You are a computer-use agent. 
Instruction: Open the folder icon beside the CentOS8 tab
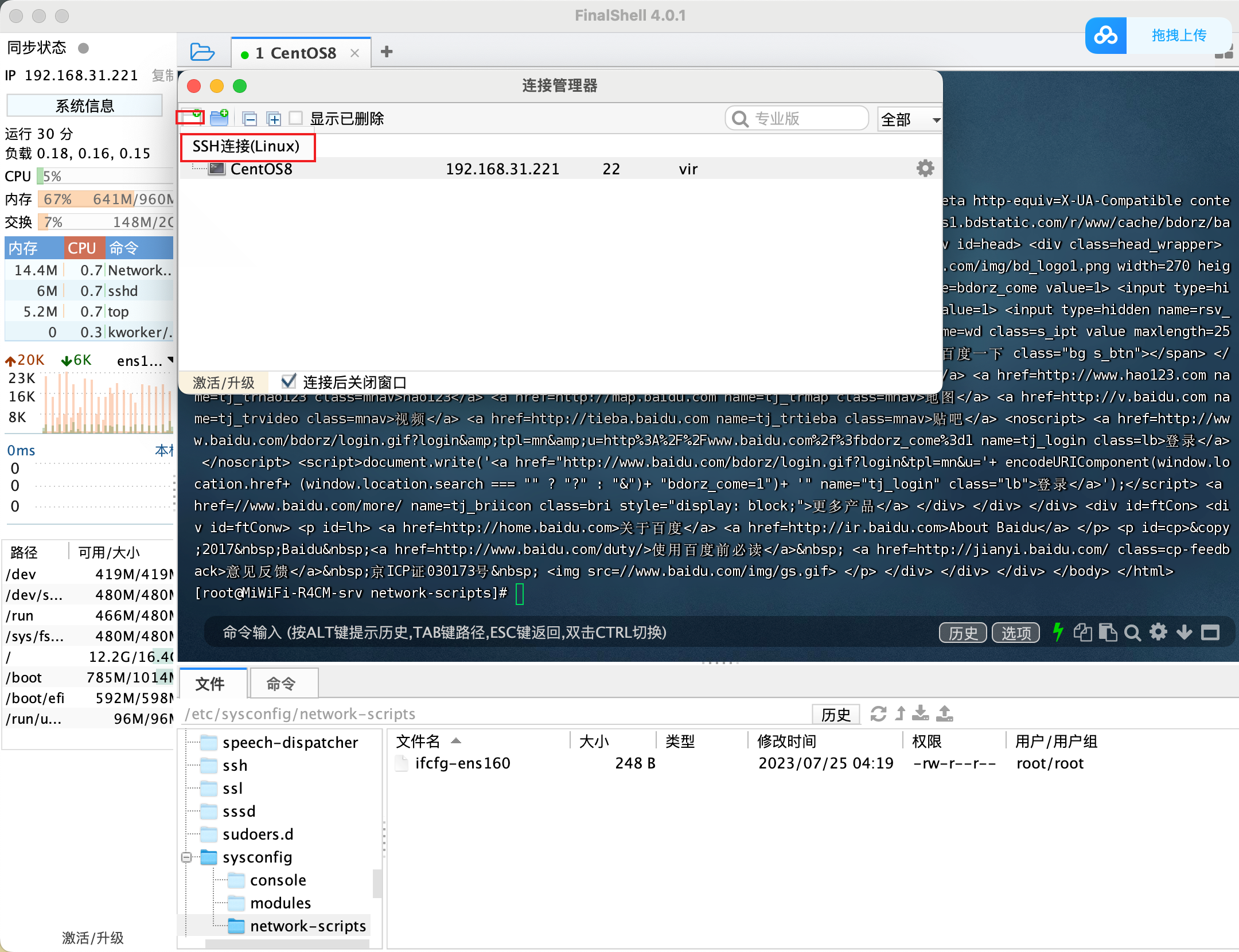(202, 52)
